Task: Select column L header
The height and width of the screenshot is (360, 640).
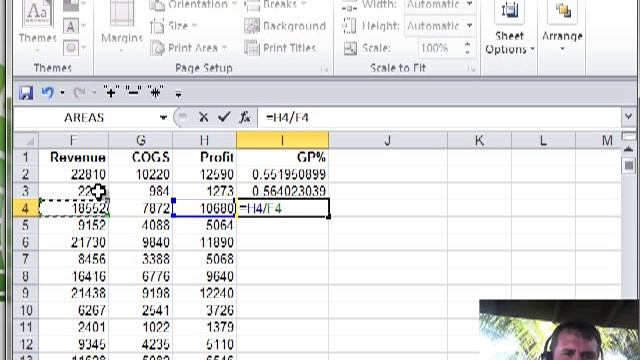Action: 543,140
